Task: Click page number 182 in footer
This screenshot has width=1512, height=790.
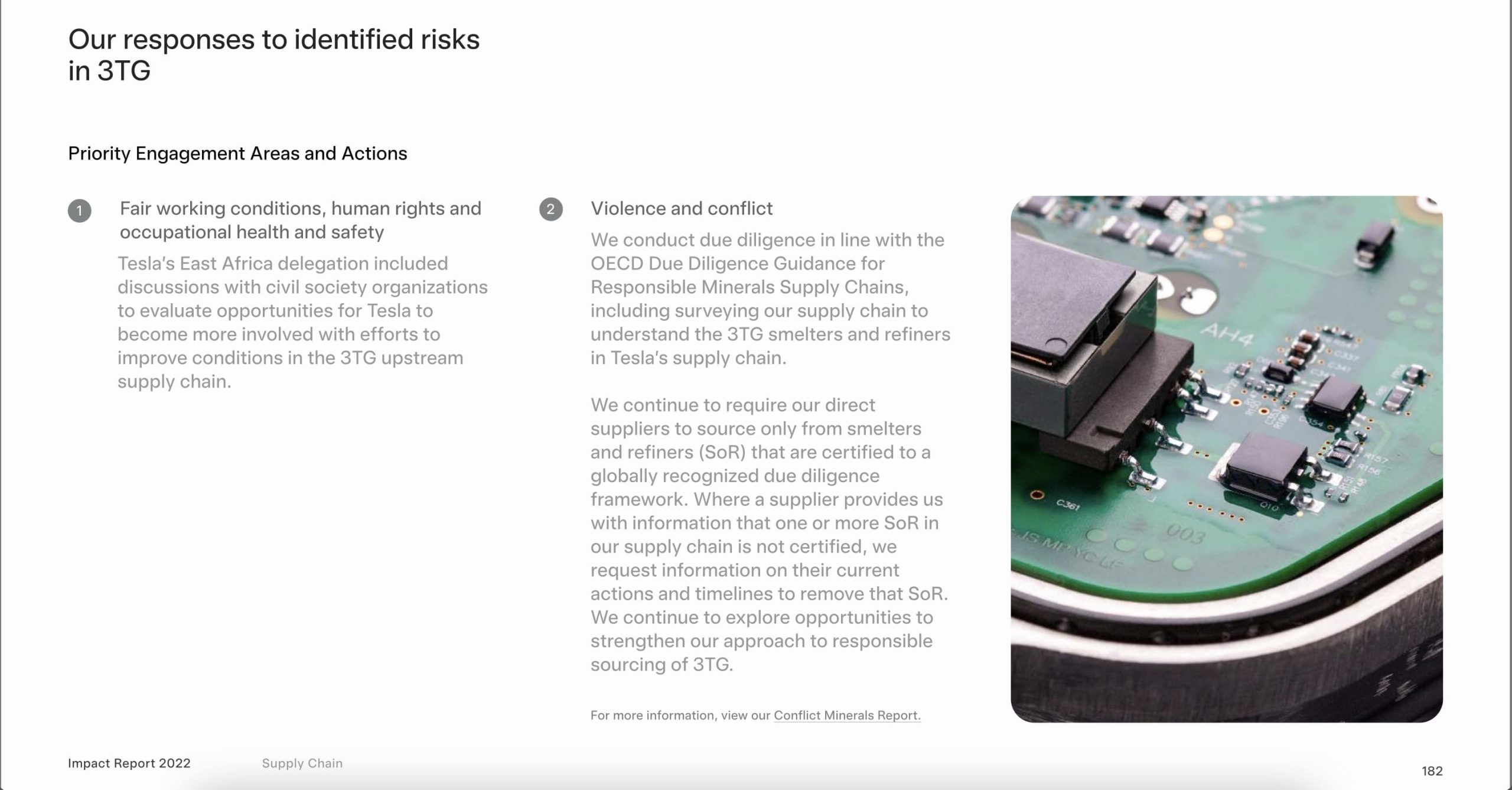Action: 1432,771
